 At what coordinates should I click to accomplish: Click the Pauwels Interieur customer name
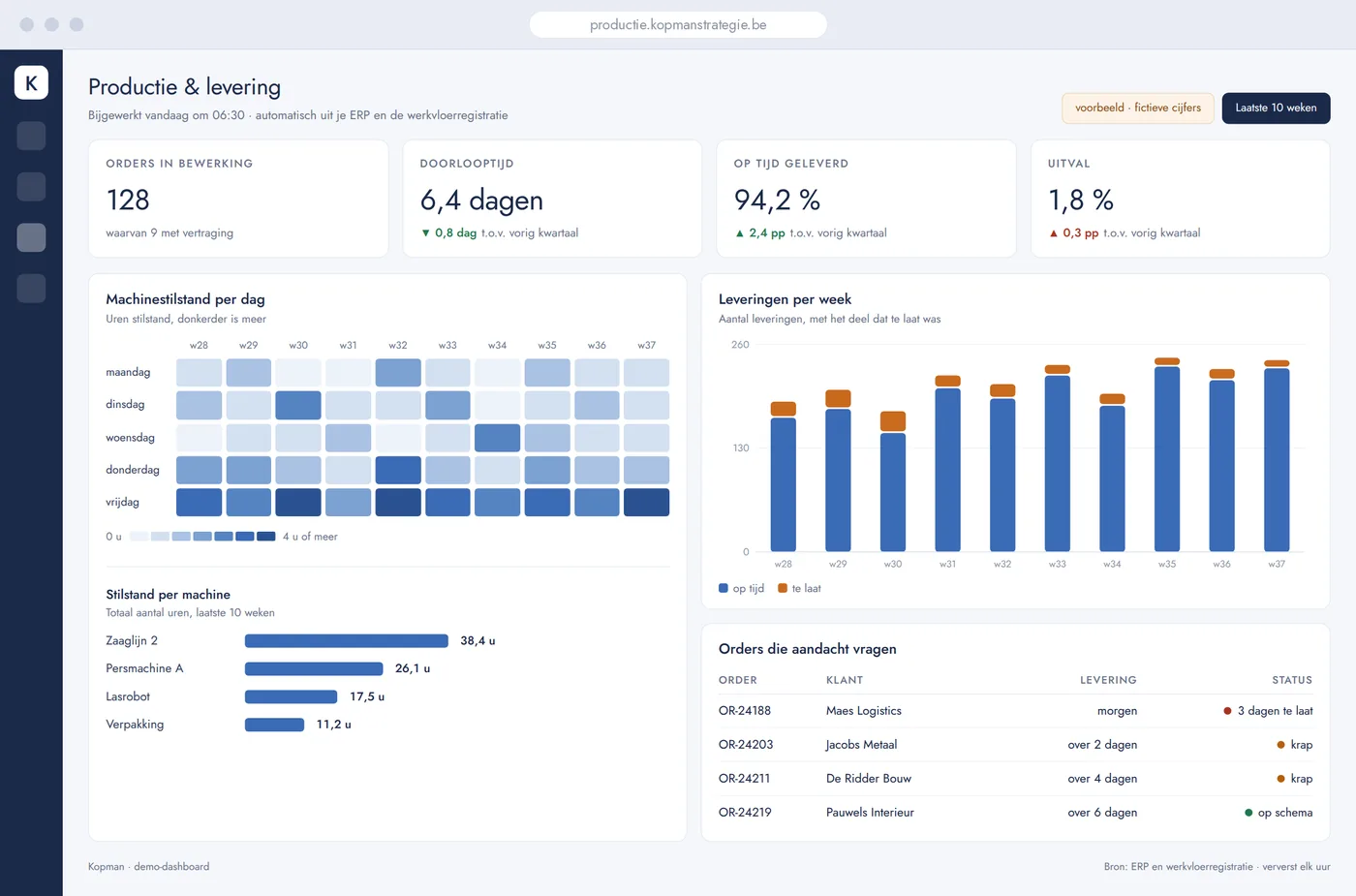pos(870,813)
